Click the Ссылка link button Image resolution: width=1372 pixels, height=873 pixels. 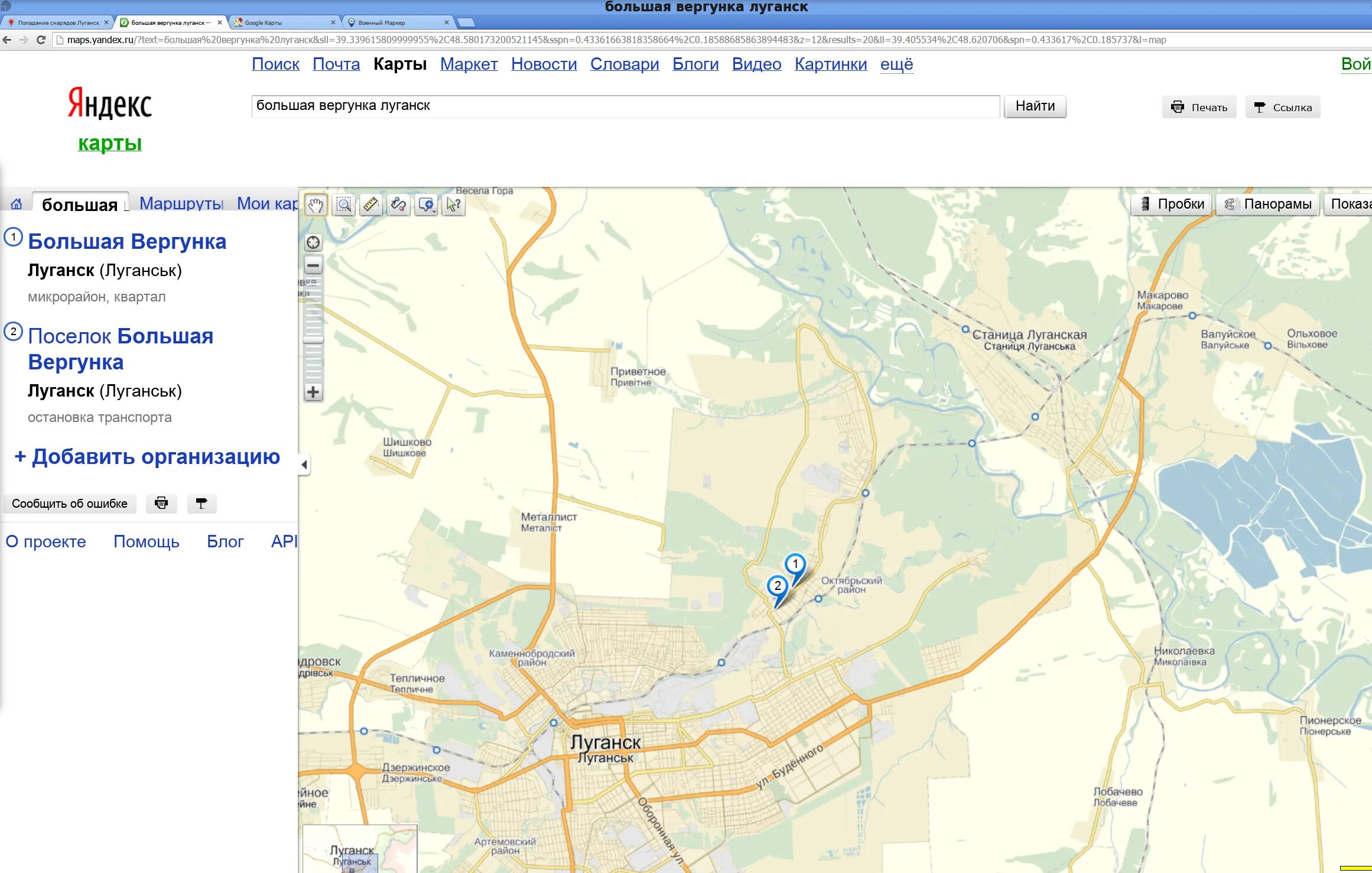[x=1283, y=107]
